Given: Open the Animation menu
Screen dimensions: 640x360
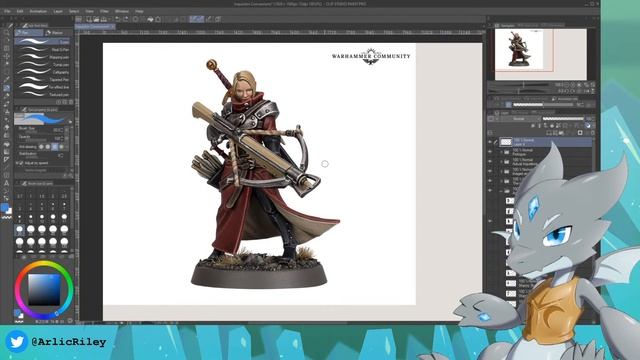Looking at the screenshot, I should (x=38, y=11).
